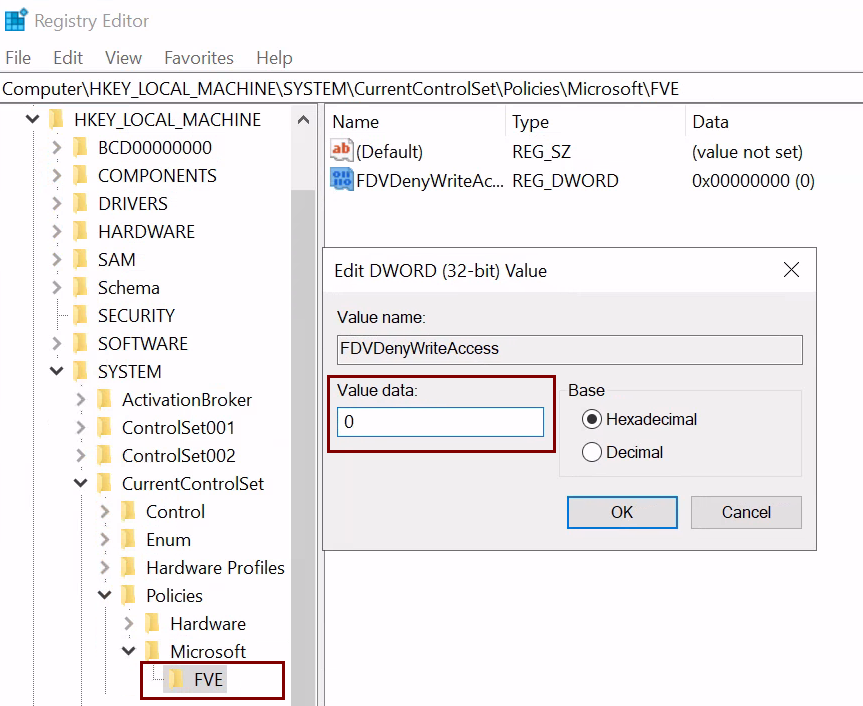Select the BCD00000000 folder icon

pyautogui.click(x=80, y=147)
